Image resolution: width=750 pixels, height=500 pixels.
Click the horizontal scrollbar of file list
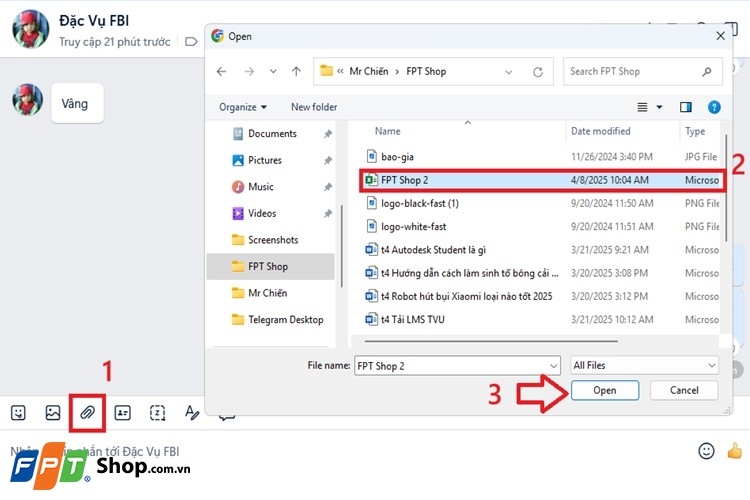click(491, 341)
